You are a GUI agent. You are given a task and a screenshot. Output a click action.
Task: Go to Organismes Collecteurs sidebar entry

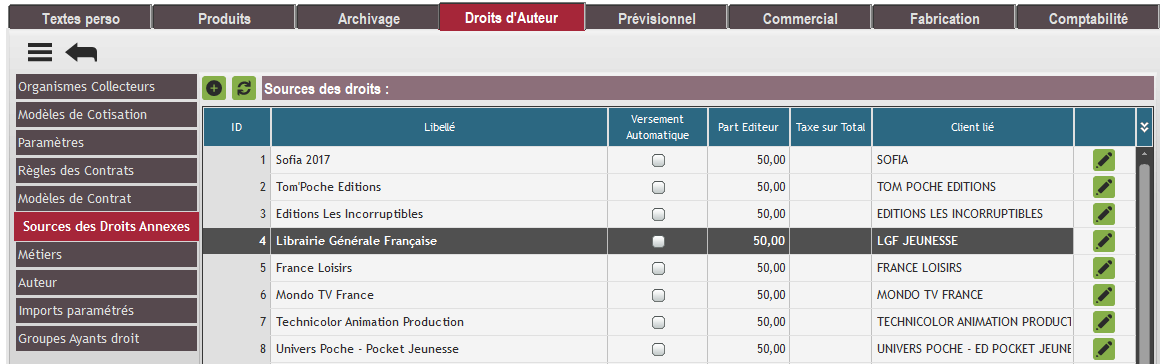(x=106, y=87)
